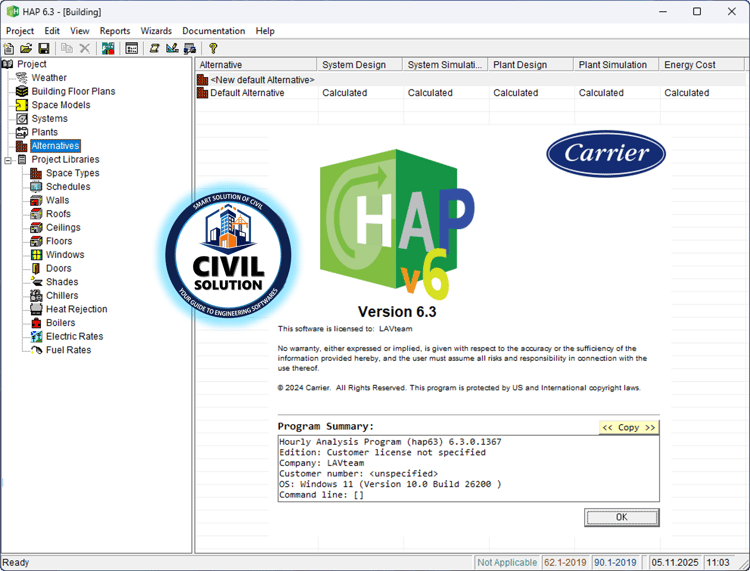750x571 pixels.
Task: Select the Project Libraries tree label
Action: 66,159
